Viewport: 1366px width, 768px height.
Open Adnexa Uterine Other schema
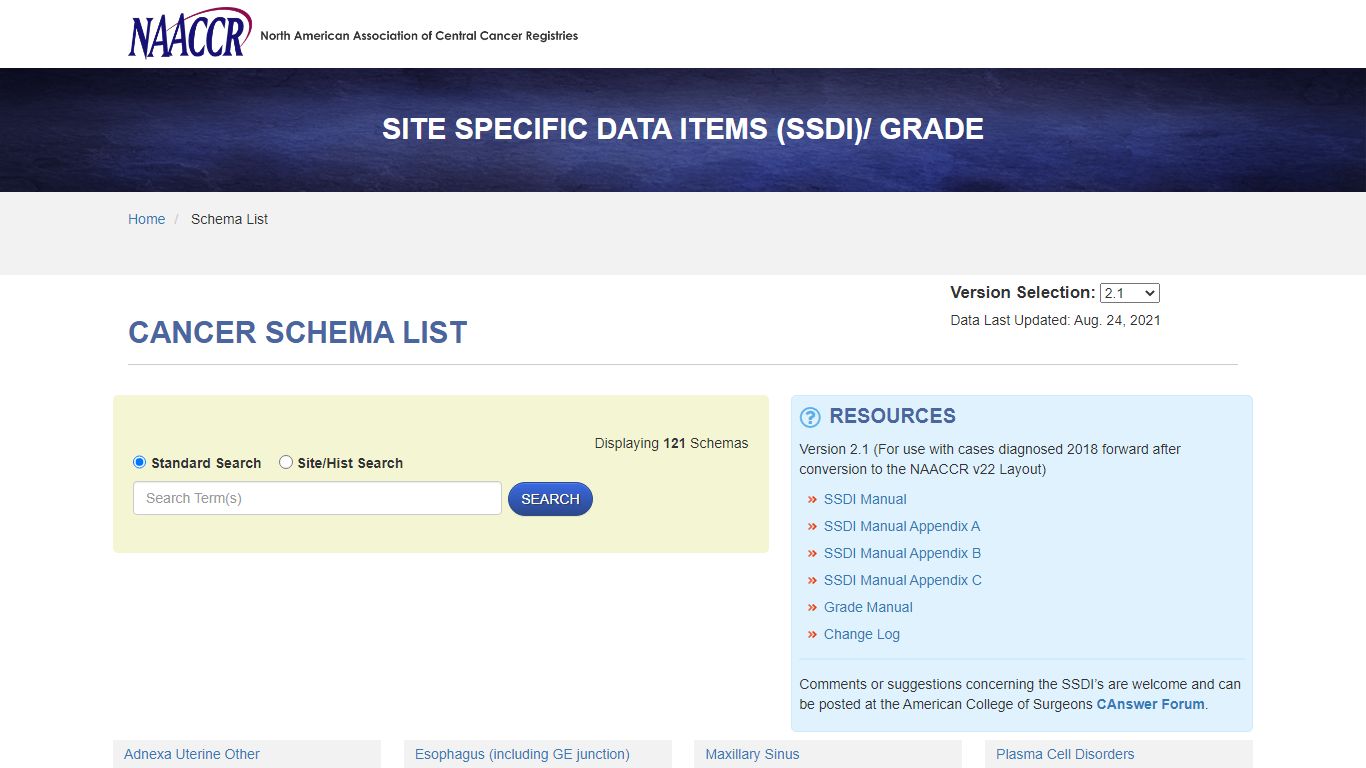pos(192,754)
